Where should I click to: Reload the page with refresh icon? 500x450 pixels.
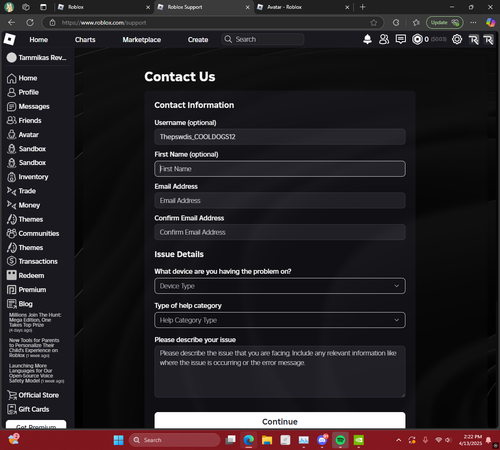[x=30, y=22]
